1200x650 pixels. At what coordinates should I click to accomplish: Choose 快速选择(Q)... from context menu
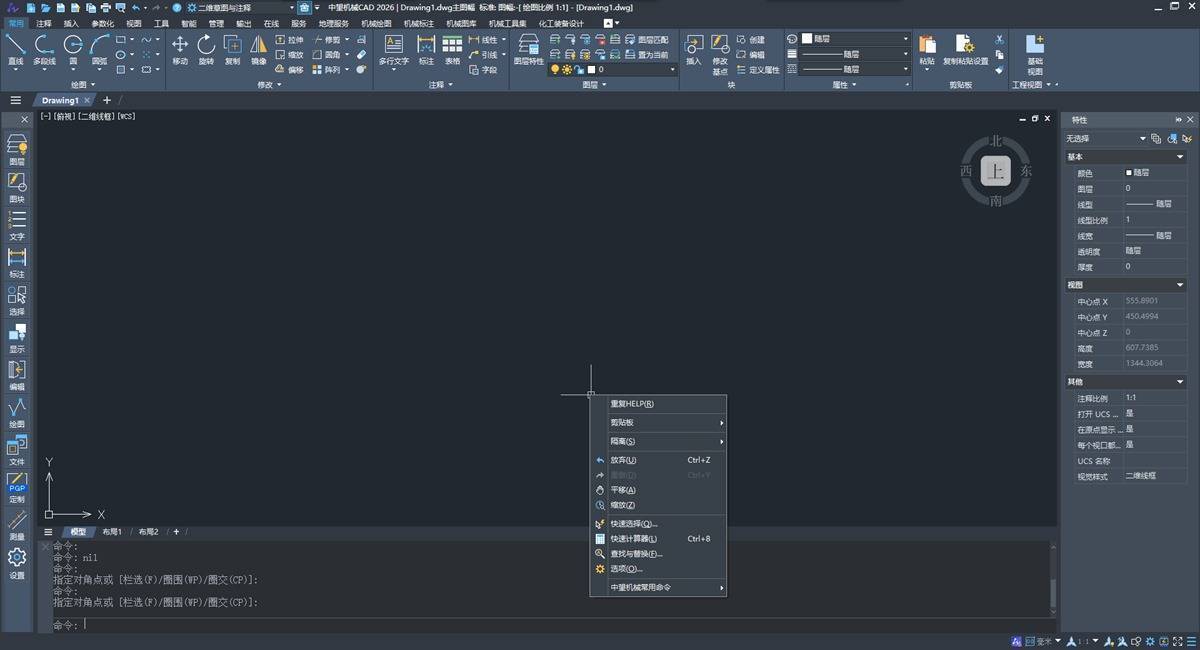(634, 524)
